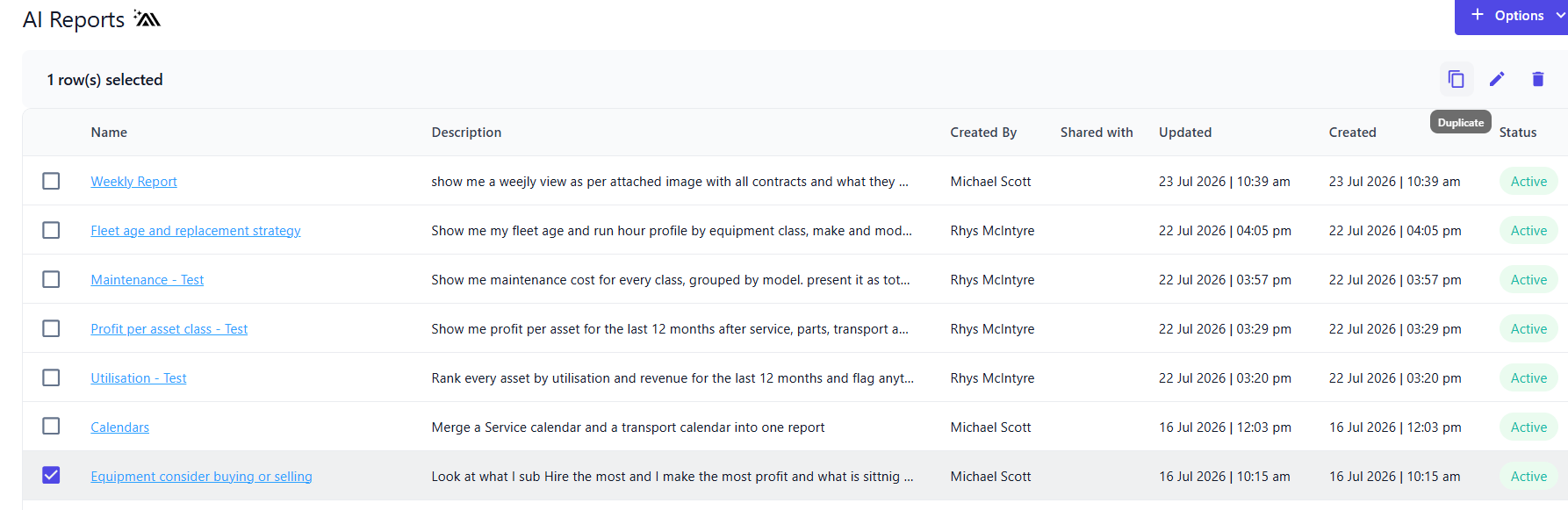Click Michael Scott in Weekly Report row
1568x510 pixels.
(x=990, y=182)
